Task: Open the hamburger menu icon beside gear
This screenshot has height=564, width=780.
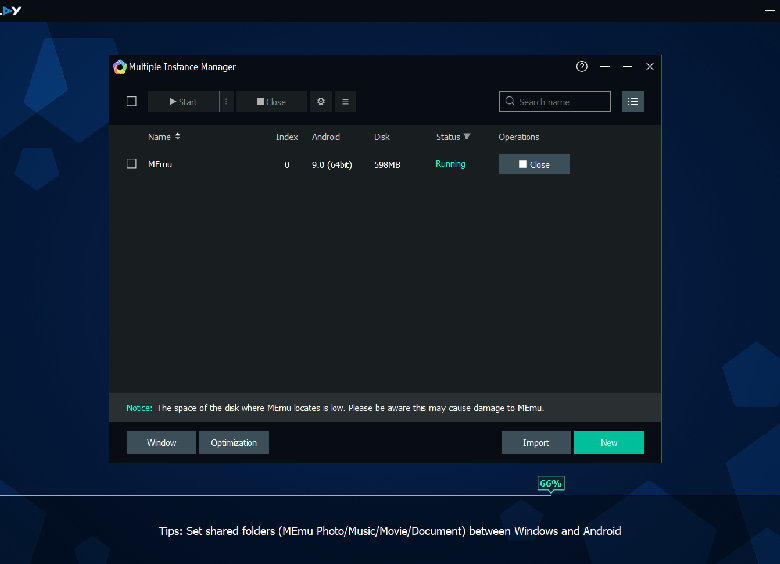Action: tap(345, 101)
